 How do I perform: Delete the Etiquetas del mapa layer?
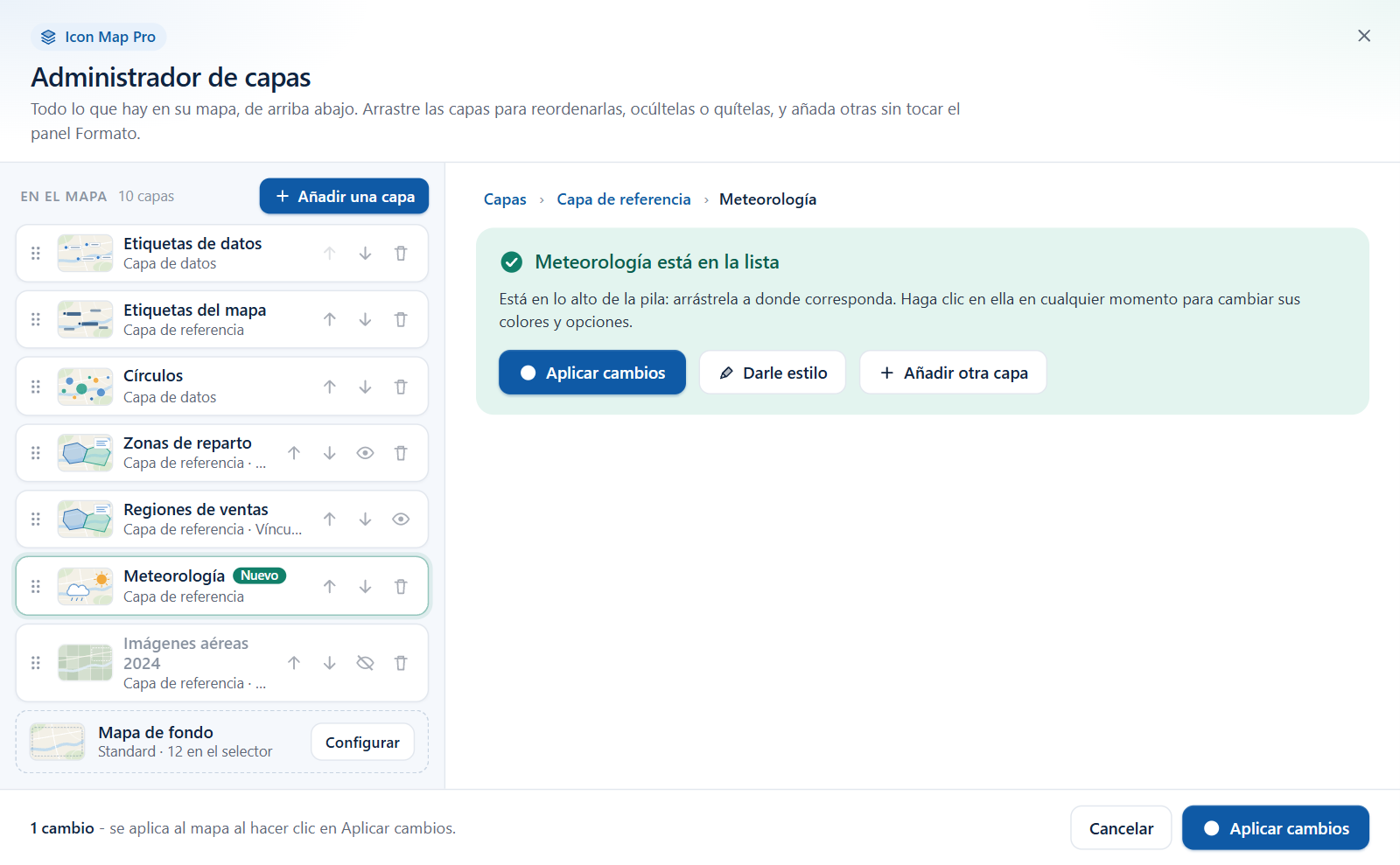pyautogui.click(x=401, y=320)
